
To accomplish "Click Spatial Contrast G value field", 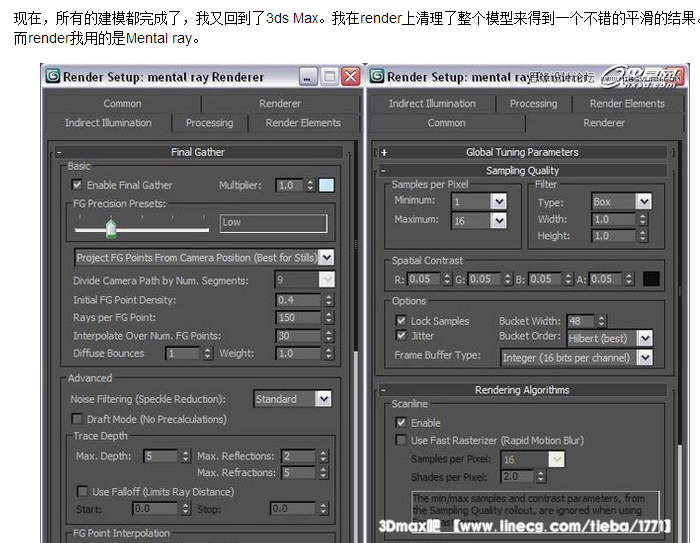I will pyautogui.click(x=484, y=279).
